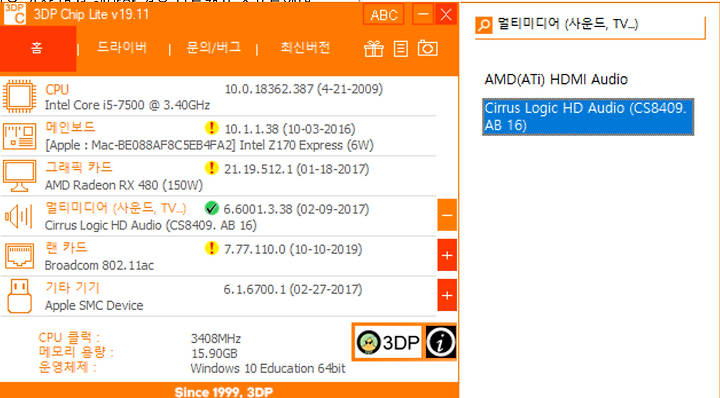Click the 기타 기기 USB stick icon
Image resolution: width=720 pixels, height=398 pixels.
click(x=19, y=296)
